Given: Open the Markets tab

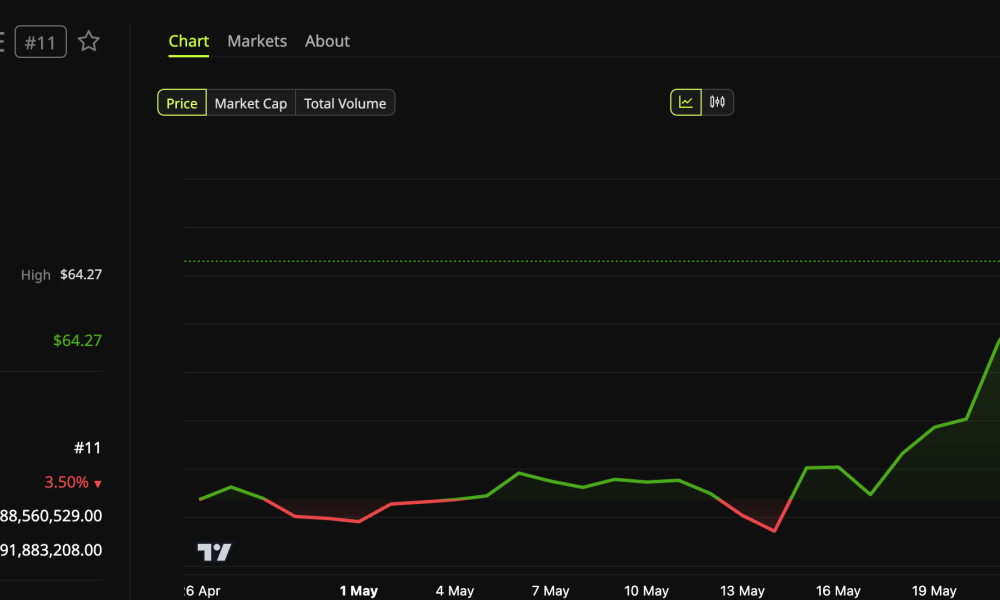Looking at the screenshot, I should (257, 41).
